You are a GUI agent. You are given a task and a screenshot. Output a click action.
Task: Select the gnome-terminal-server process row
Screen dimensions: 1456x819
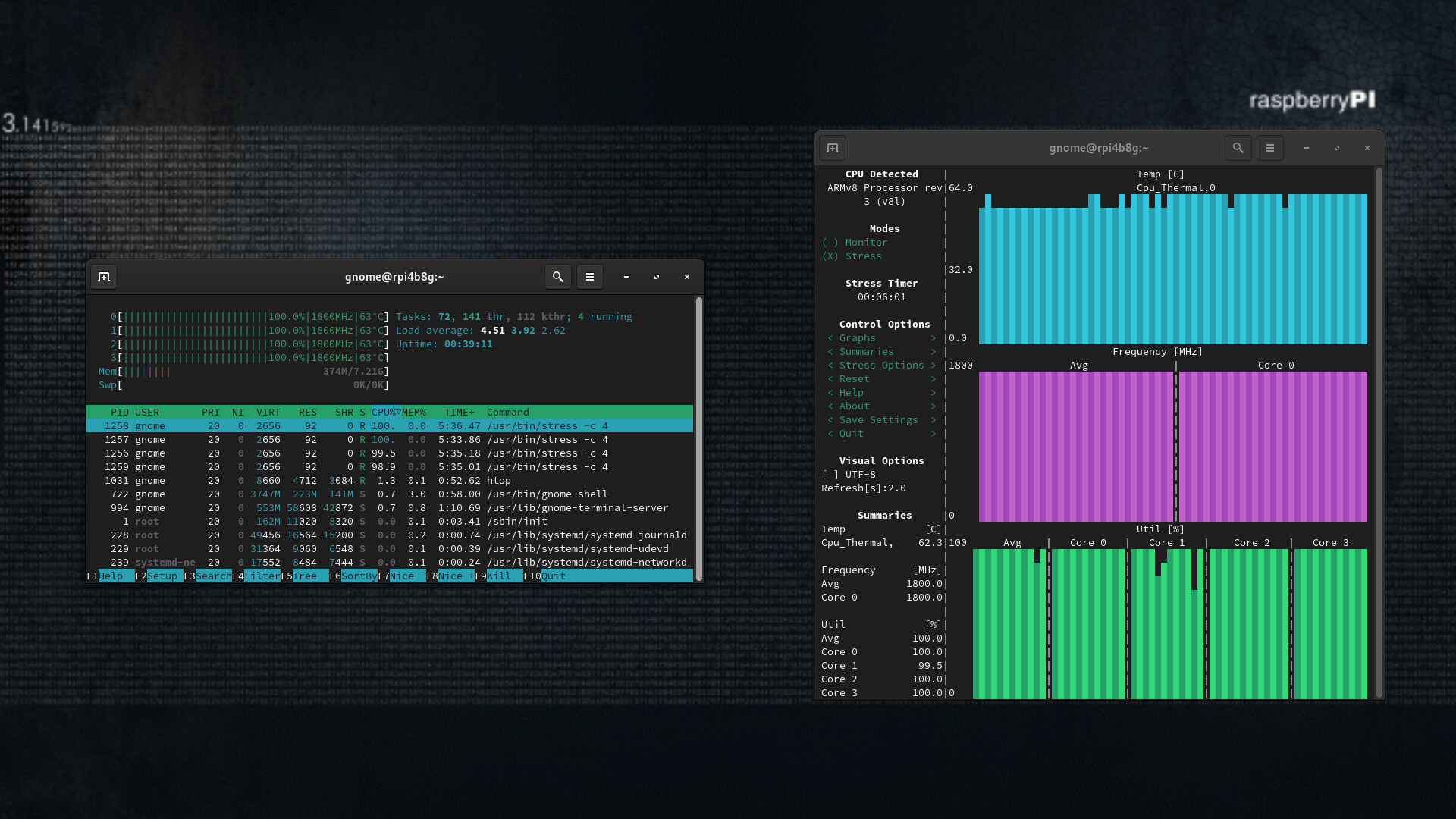(390, 508)
